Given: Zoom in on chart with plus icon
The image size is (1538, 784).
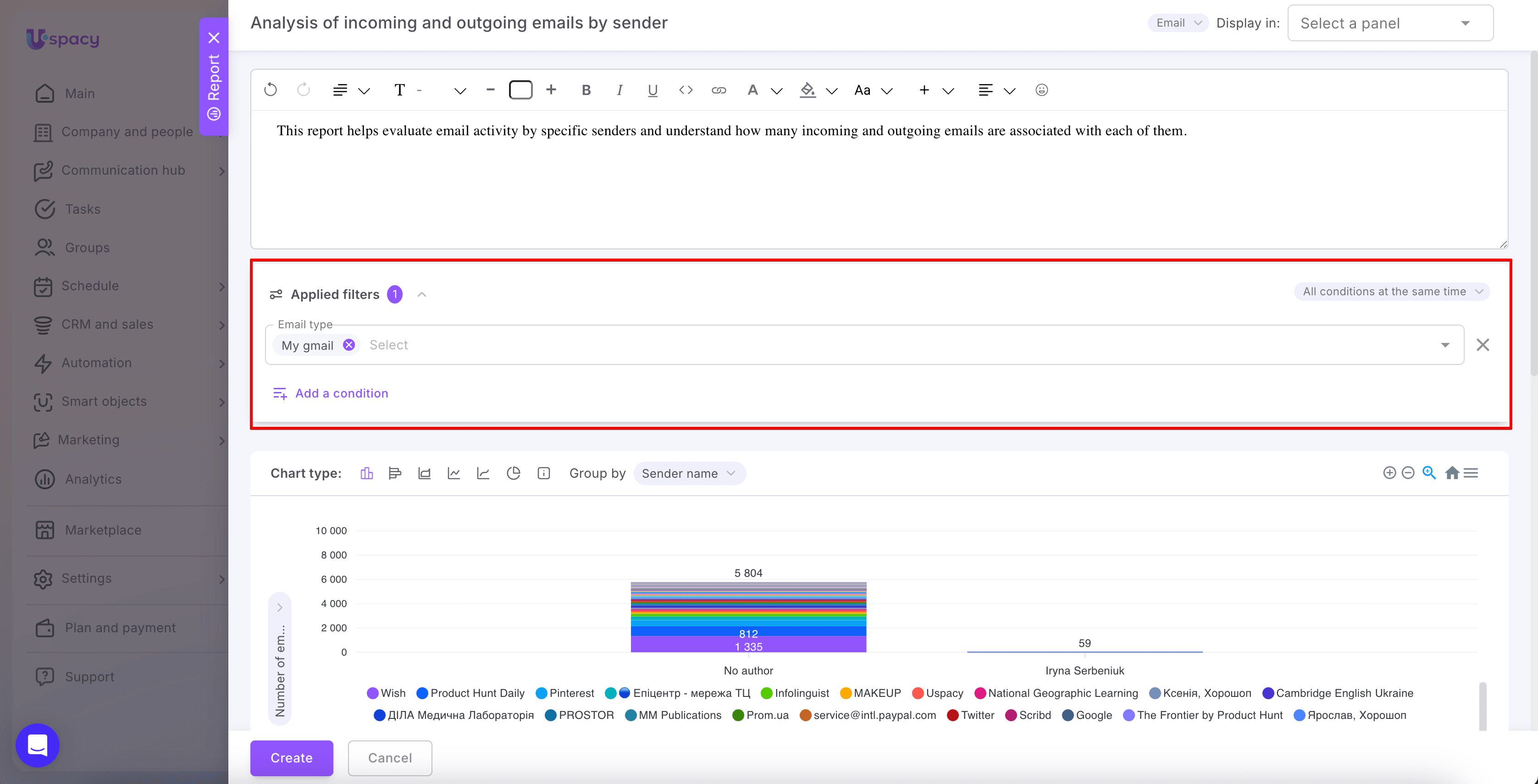Looking at the screenshot, I should [1389, 473].
